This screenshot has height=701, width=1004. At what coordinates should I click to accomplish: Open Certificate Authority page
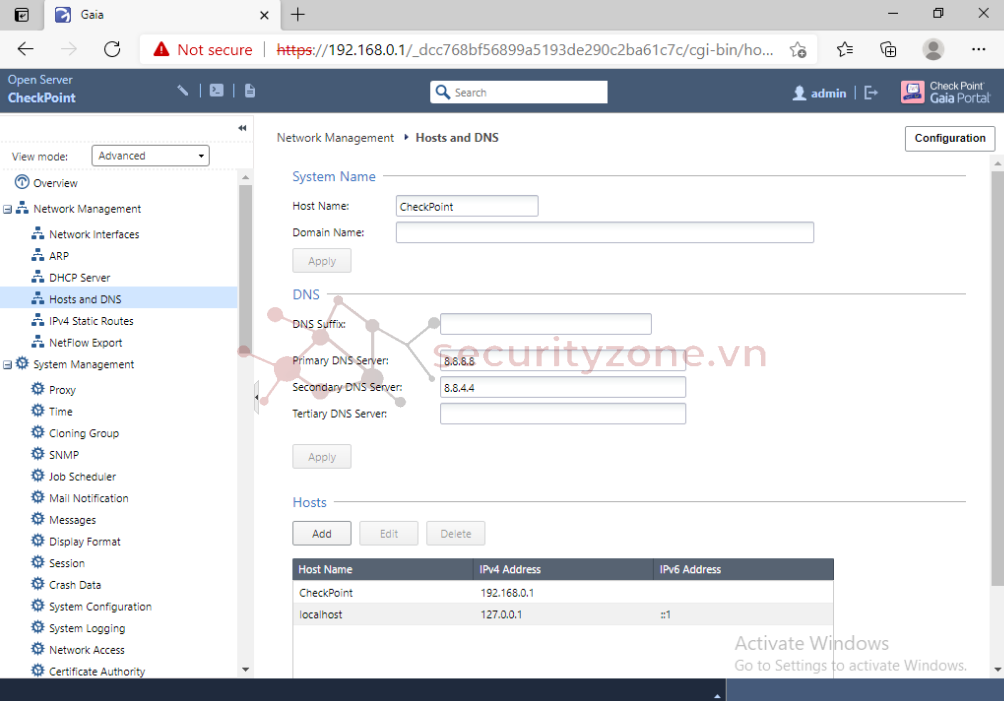pyautogui.click(x=97, y=671)
